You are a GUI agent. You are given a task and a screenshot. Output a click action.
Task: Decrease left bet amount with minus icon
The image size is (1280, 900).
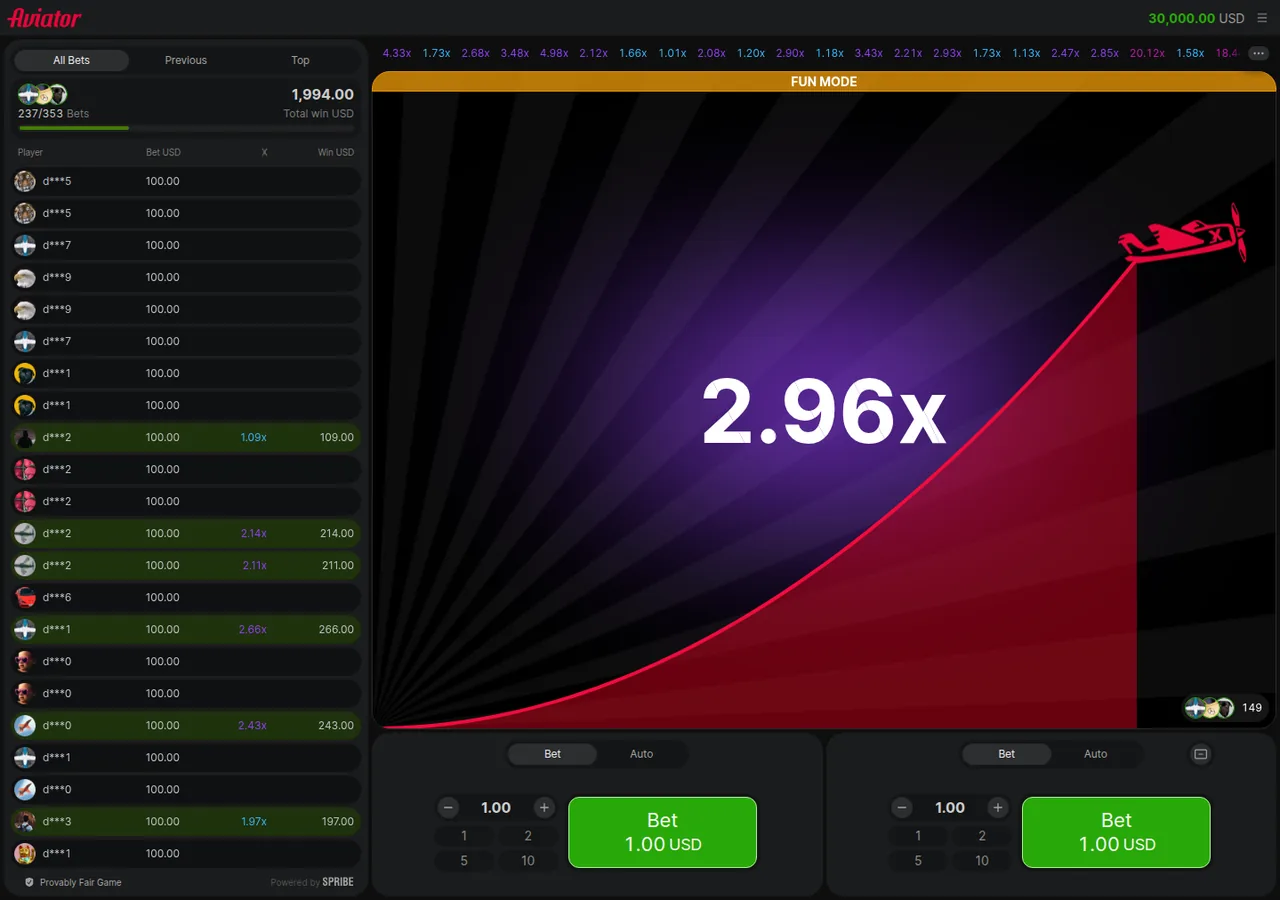[x=449, y=807]
